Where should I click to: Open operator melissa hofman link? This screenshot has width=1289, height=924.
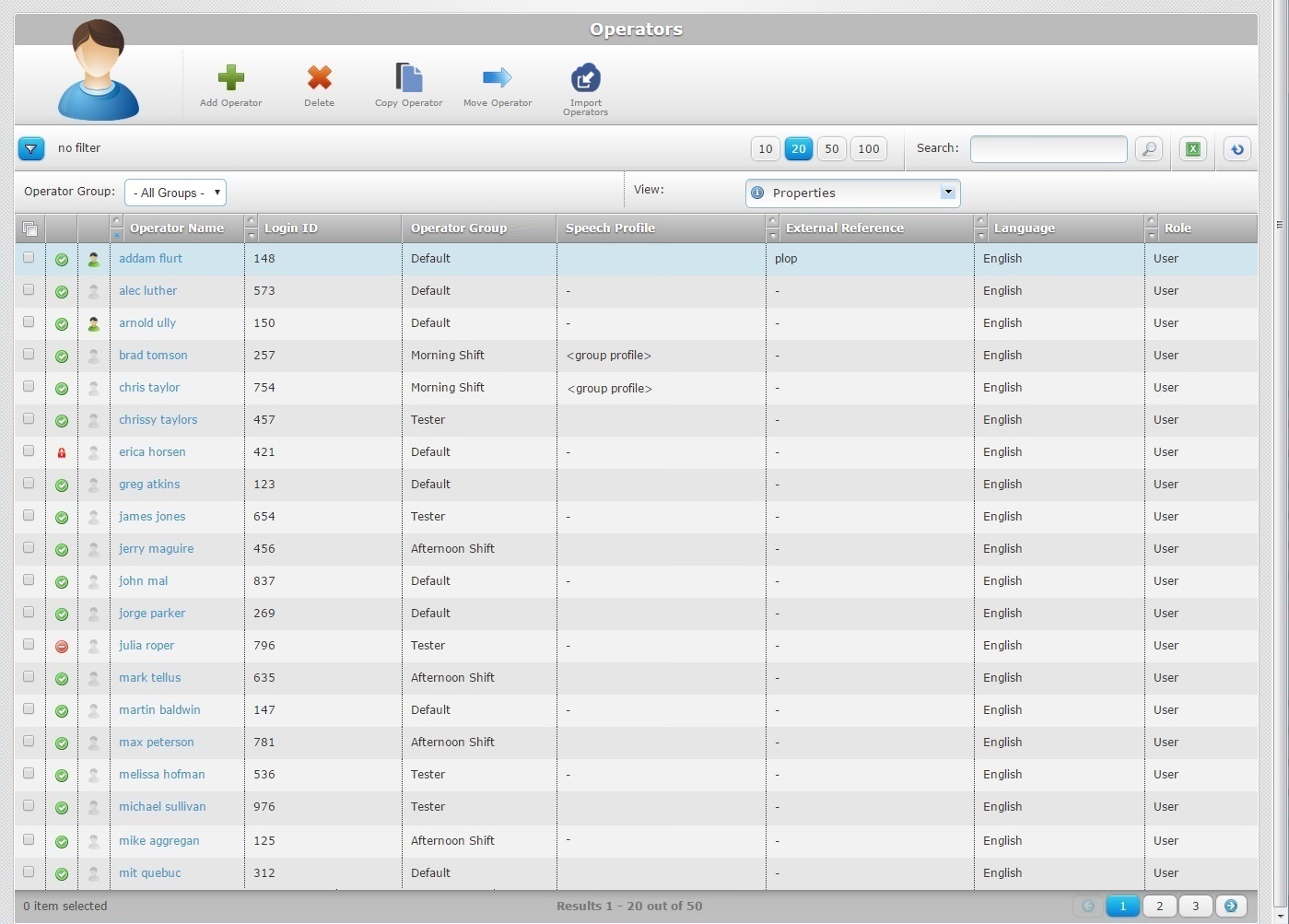click(x=162, y=775)
